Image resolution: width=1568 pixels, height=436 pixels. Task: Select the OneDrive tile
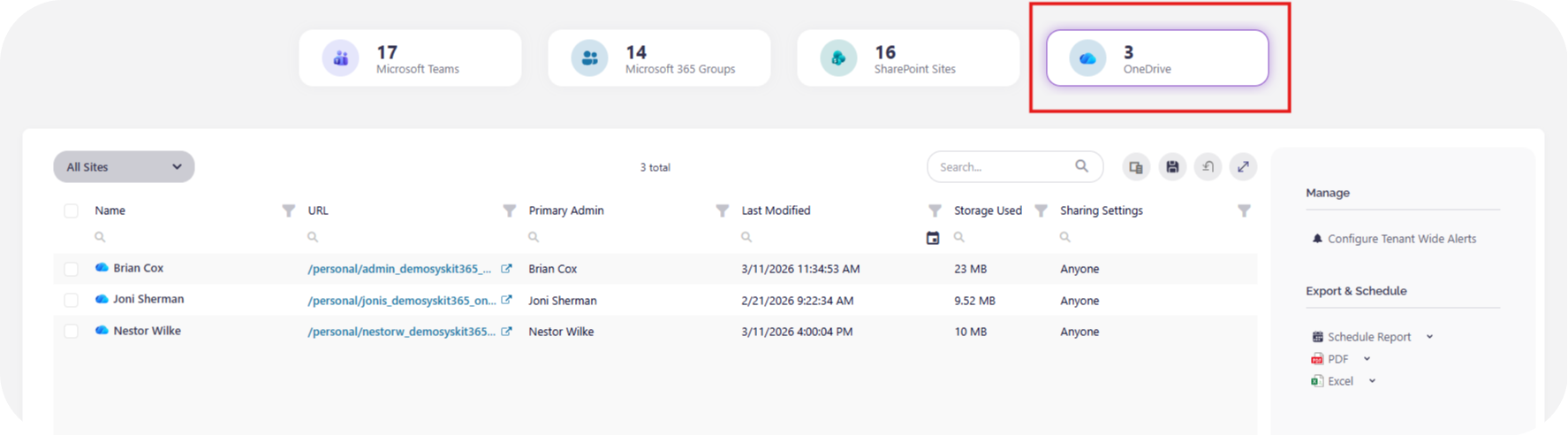(1157, 58)
